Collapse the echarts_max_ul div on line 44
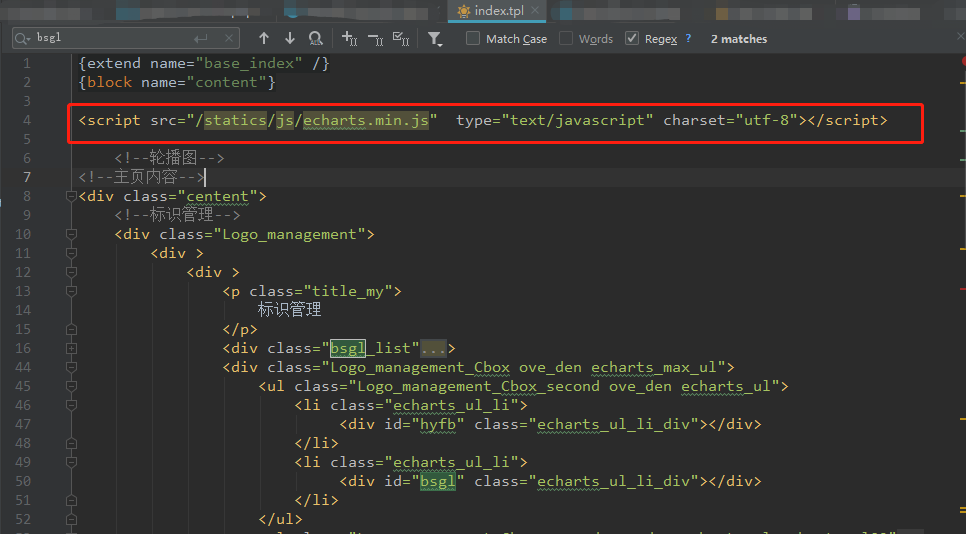Viewport: 966px width, 534px height. pyautogui.click(x=71, y=368)
